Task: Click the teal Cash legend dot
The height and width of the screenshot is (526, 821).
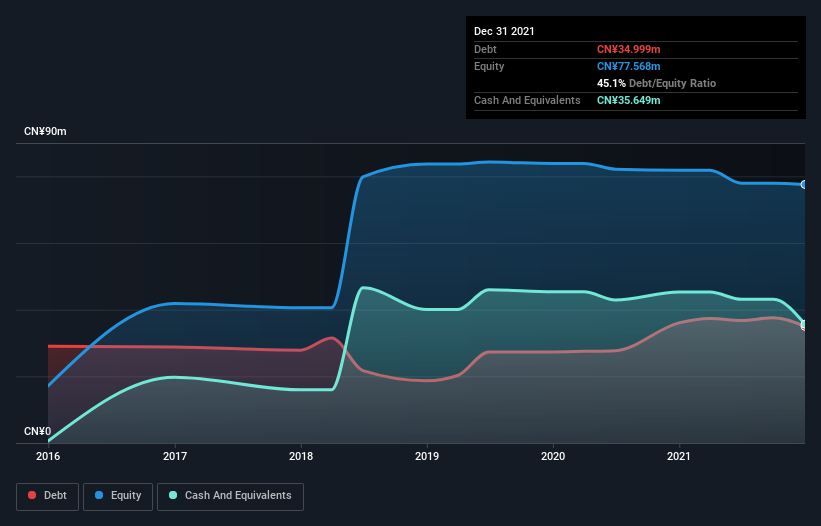Action: pos(173,495)
